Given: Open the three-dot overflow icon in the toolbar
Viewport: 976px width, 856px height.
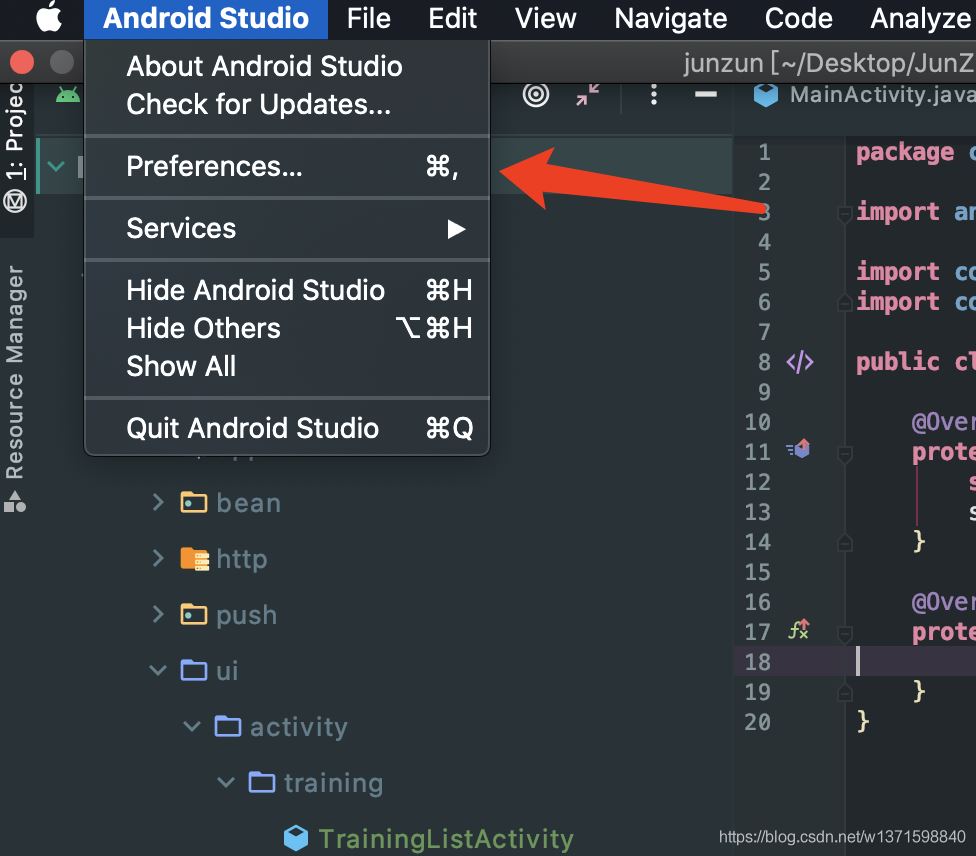Looking at the screenshot, I should (x=653, y=95).
